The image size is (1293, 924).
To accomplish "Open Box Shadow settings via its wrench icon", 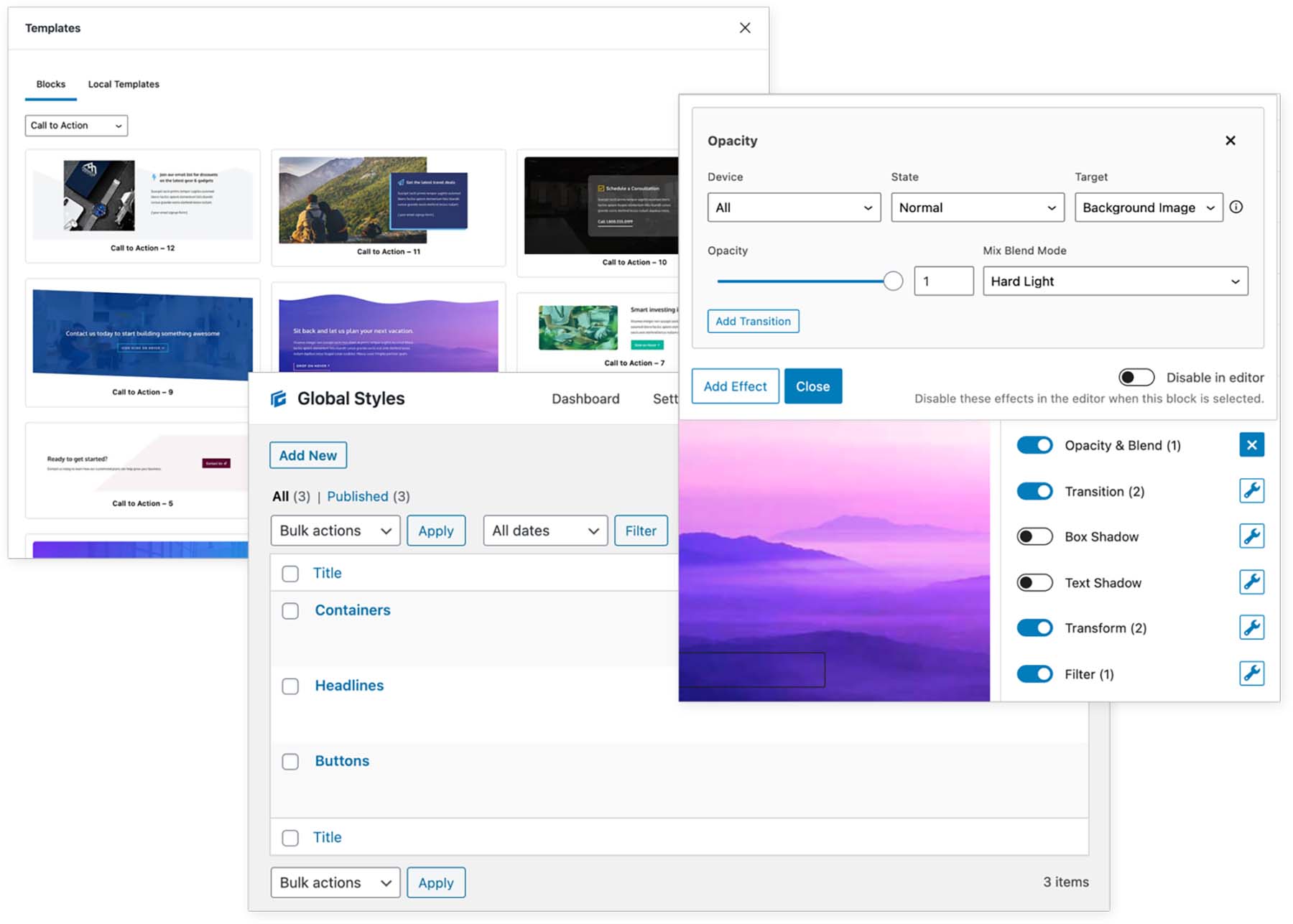I will [x=1252, y=536].
